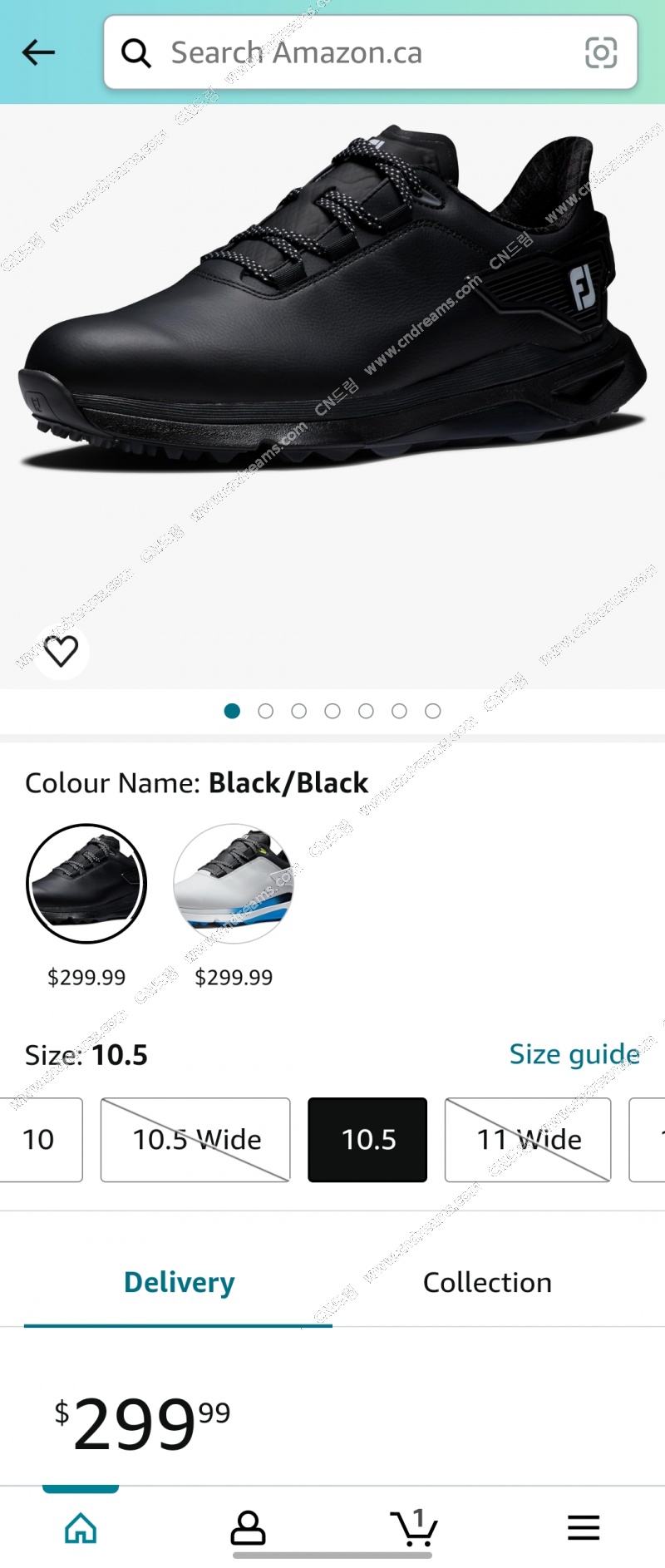
Task: Add shoe to wish list heart
Action: [61, 651]
